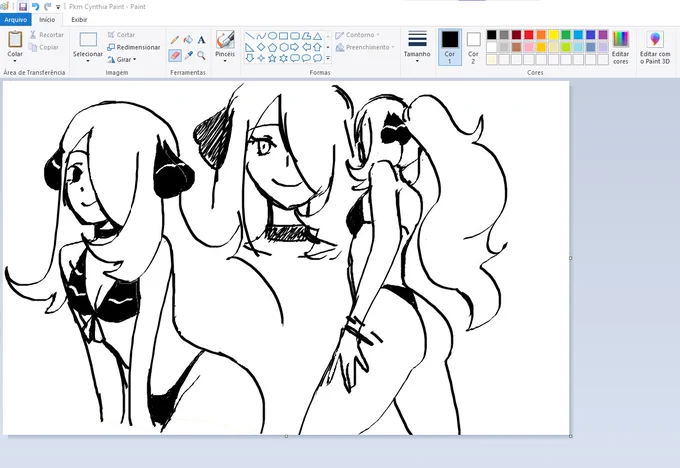Select the Triangle shape

pos(317,36)
